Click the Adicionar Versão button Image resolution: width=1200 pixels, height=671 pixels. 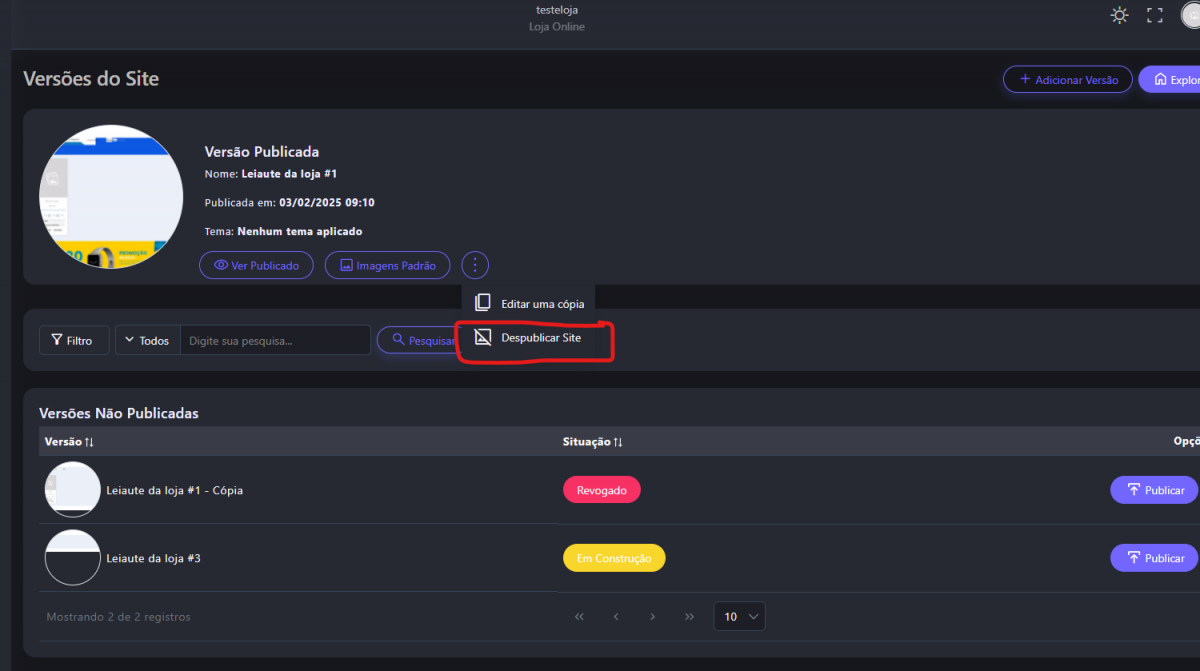(1067, 80)
